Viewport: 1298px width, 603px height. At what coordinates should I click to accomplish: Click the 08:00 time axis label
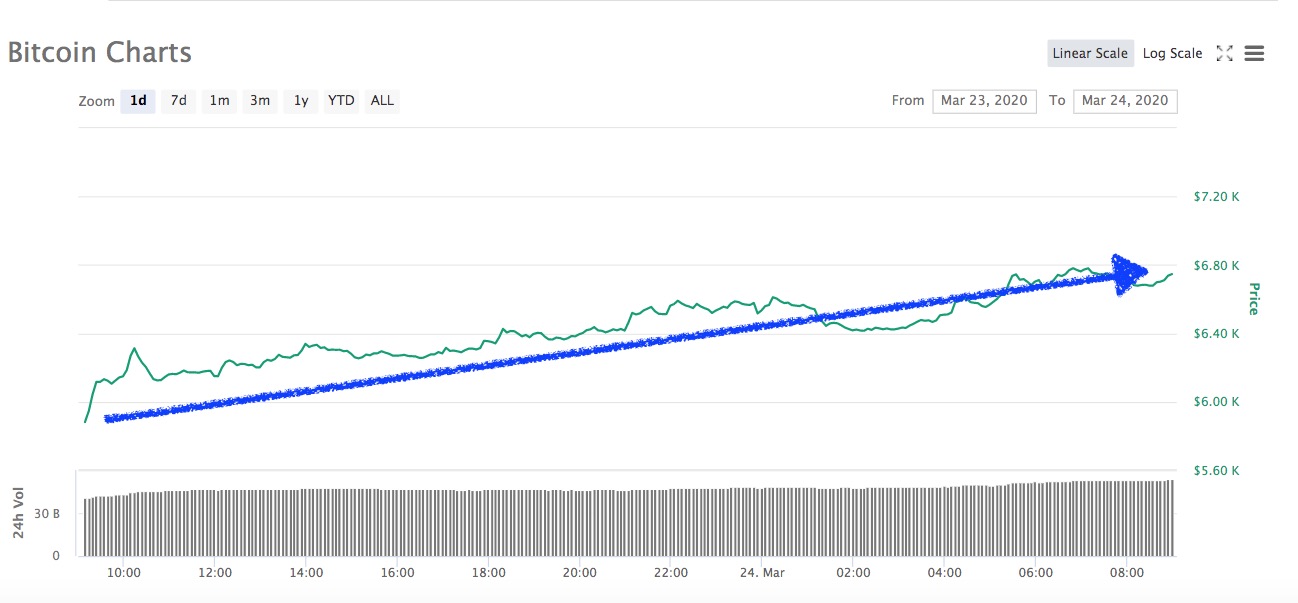pyautogui.click(x=1127, y=573)
